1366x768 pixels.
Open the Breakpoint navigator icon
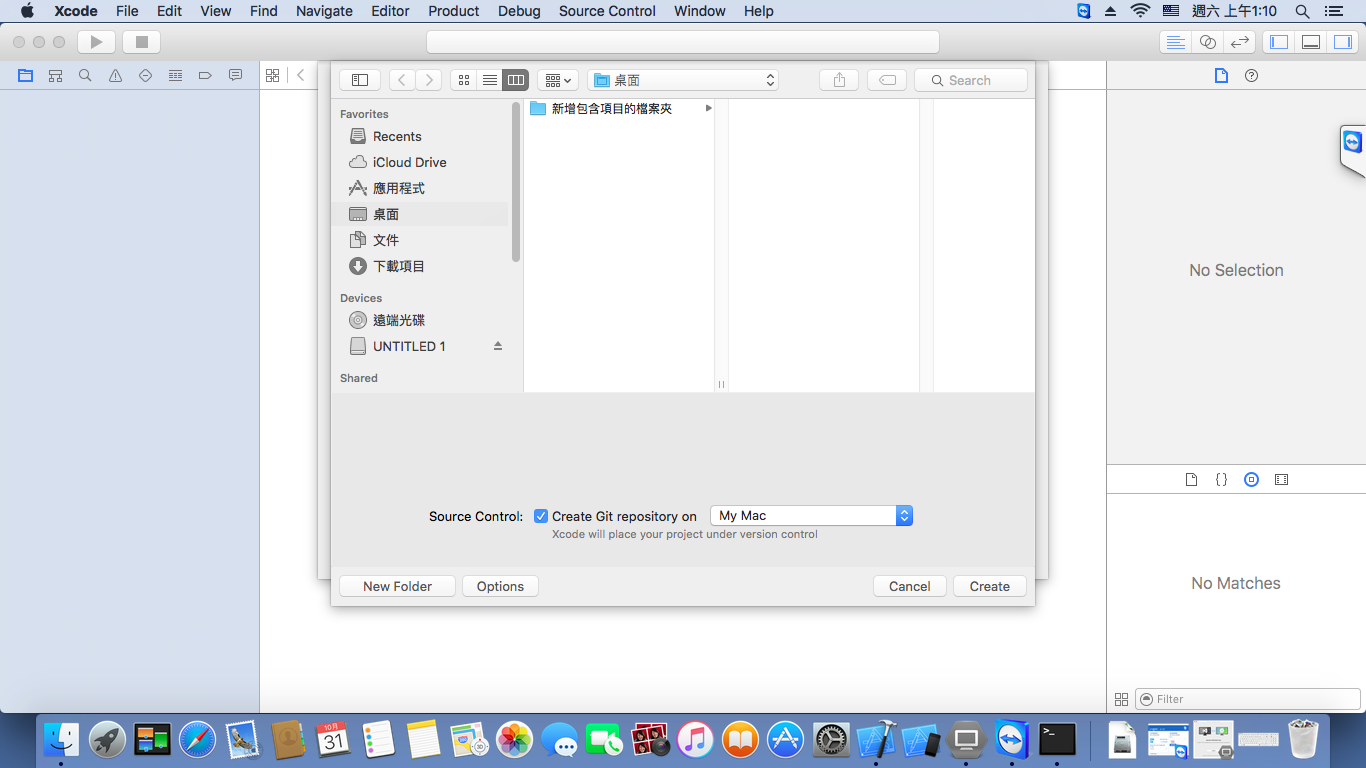(x=205, y=75)
